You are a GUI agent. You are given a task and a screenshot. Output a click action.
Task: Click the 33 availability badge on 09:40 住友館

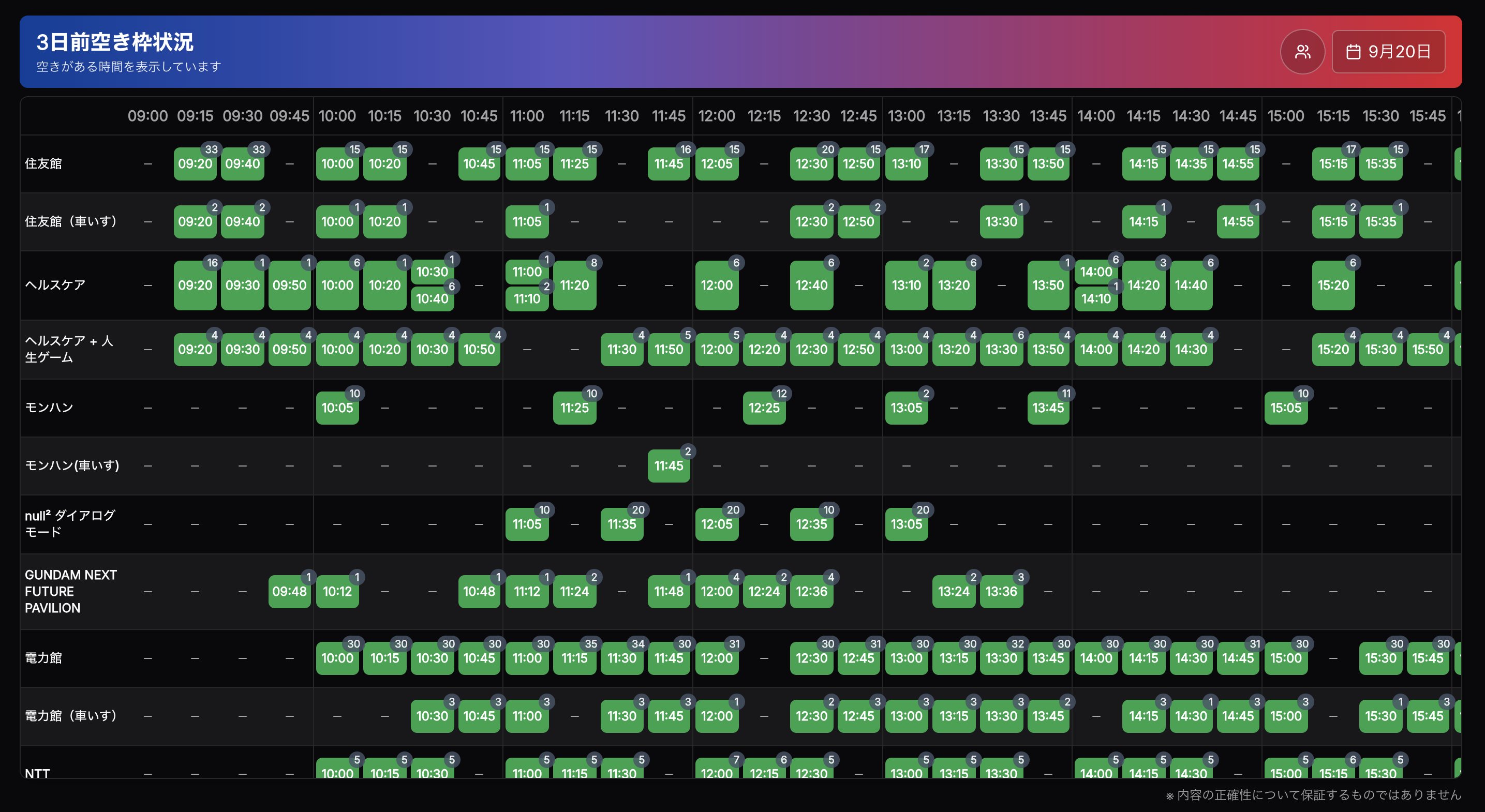pyautogui.click(x=259, y=149)
